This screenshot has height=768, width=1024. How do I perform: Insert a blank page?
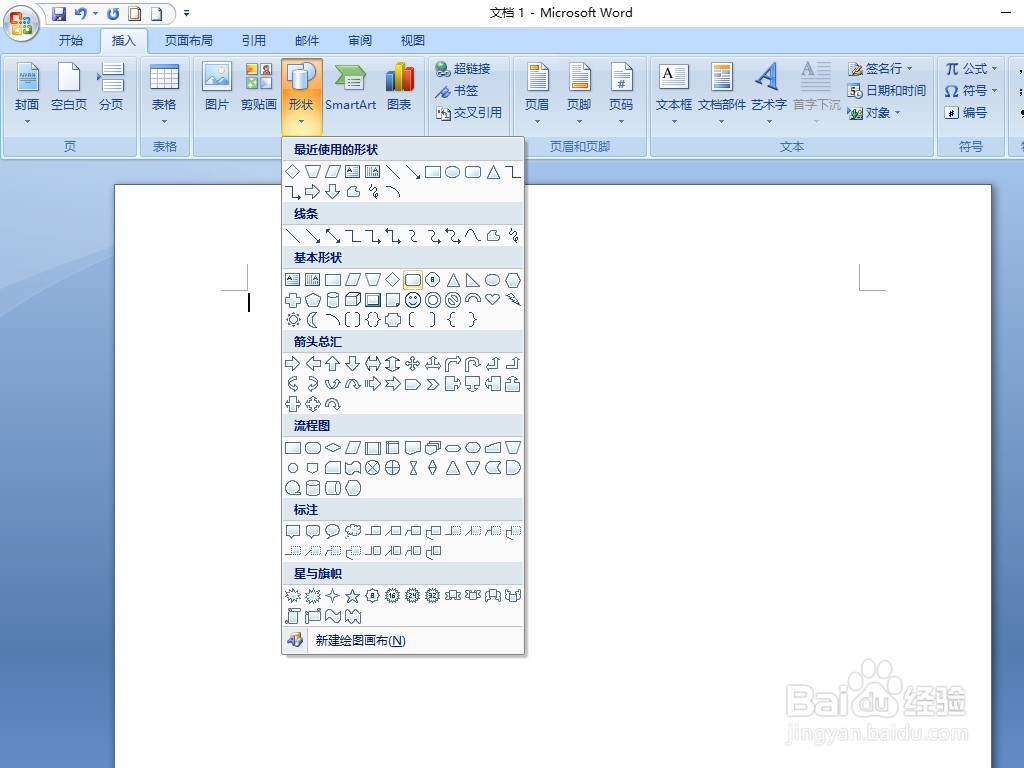tap(69, 89)
